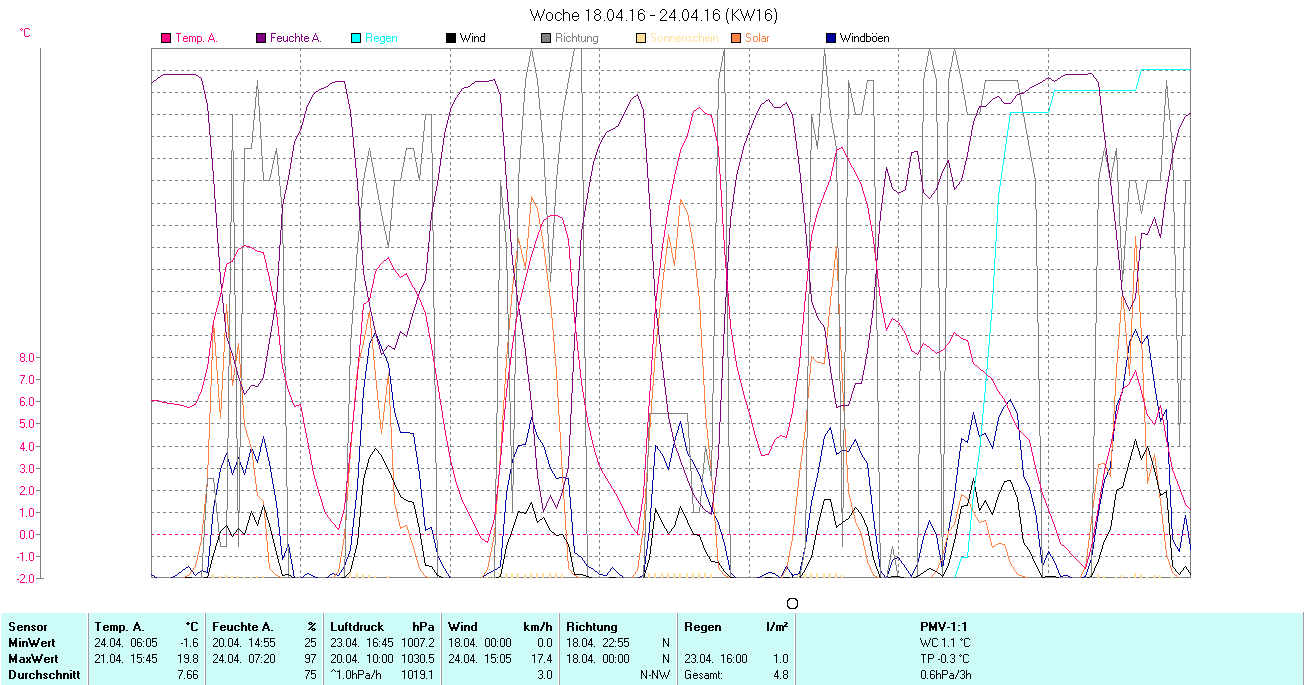This screenshot has width=1304, height=685.
Task: Select the 'Regen' legend label
Action: (x=381, y=39)
